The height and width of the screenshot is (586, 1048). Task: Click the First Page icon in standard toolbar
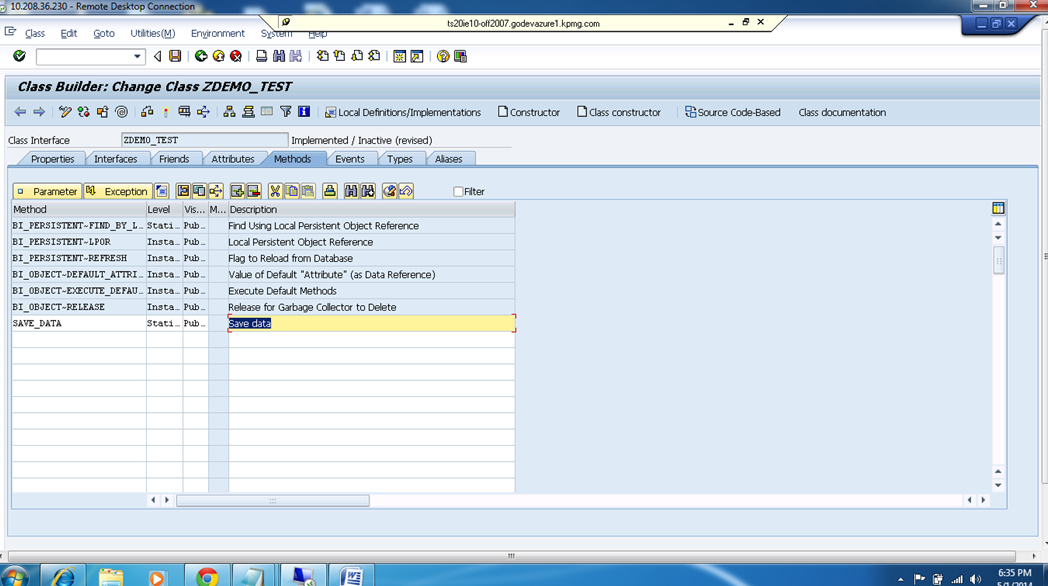[323, 56]
